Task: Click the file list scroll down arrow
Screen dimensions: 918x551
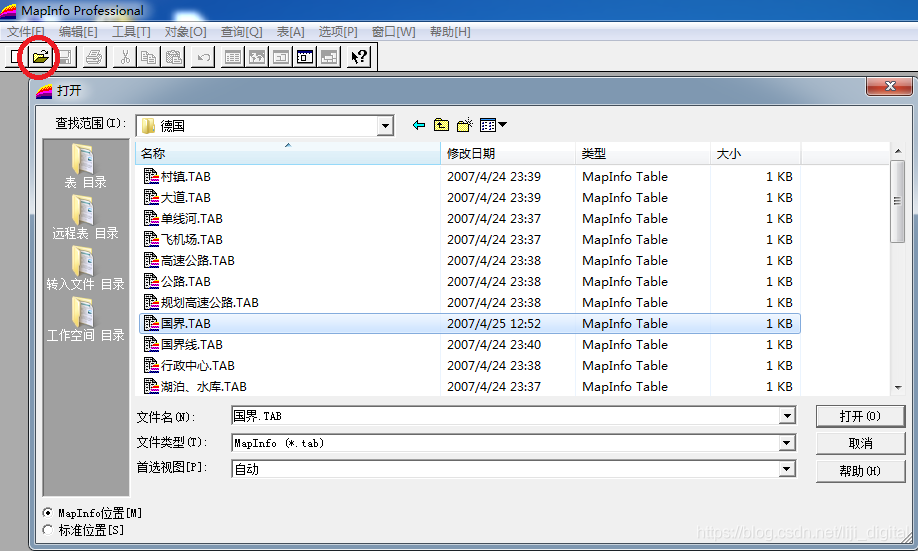Action: pos(898,388)
